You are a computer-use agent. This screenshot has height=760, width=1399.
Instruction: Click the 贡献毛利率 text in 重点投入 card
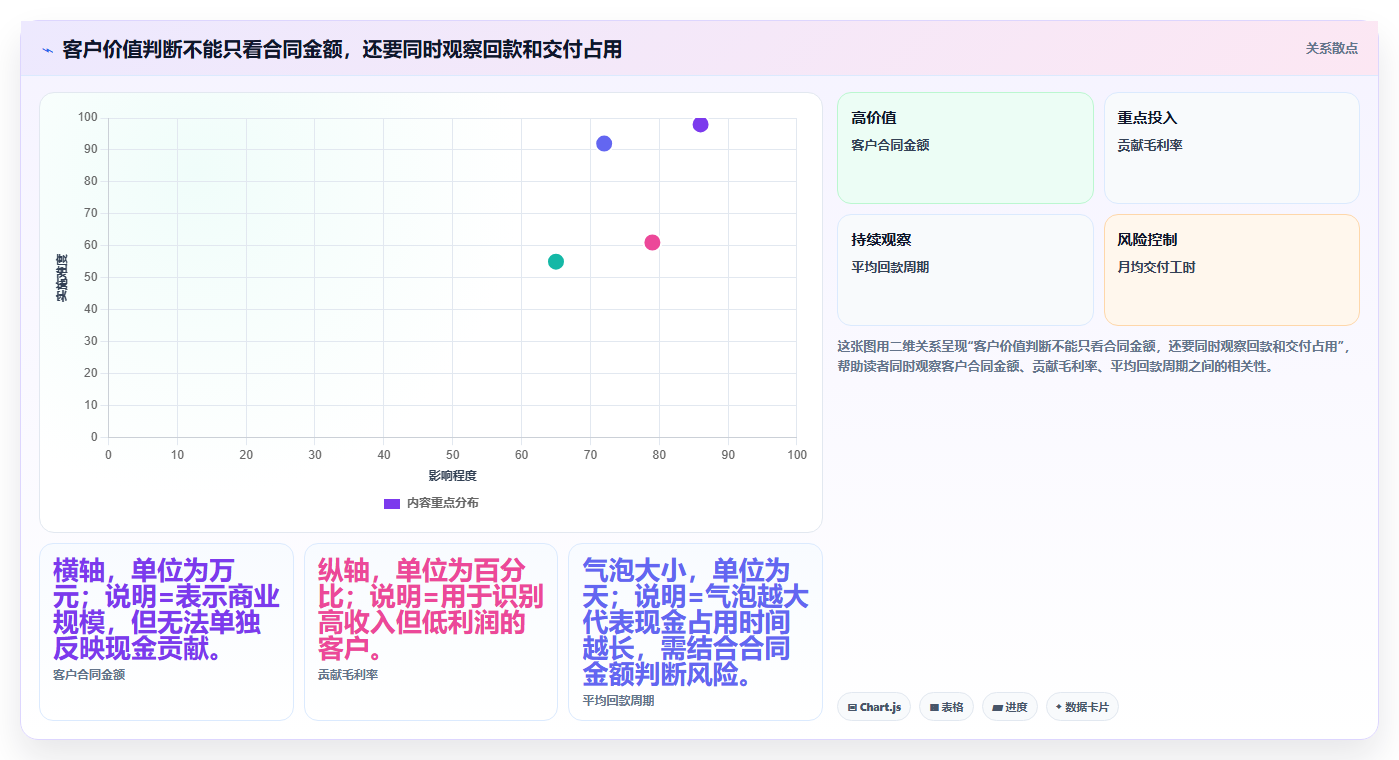coord(1150,145)
